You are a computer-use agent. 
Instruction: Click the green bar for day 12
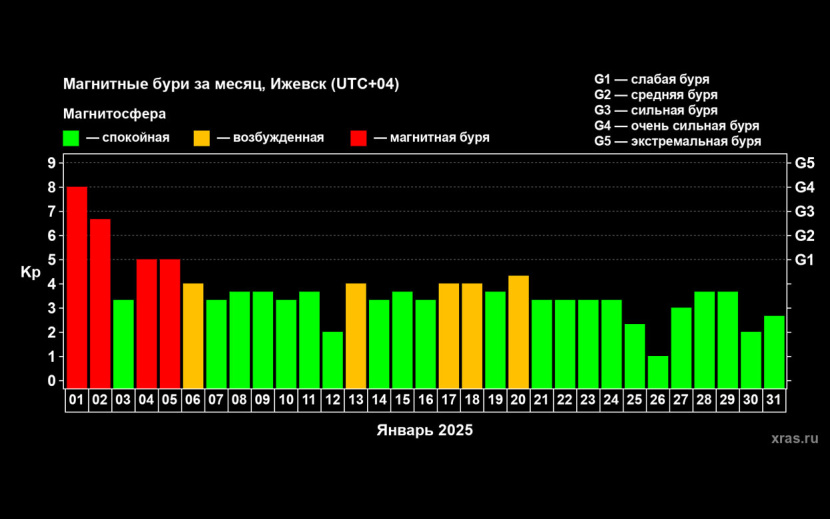point(333,359)
